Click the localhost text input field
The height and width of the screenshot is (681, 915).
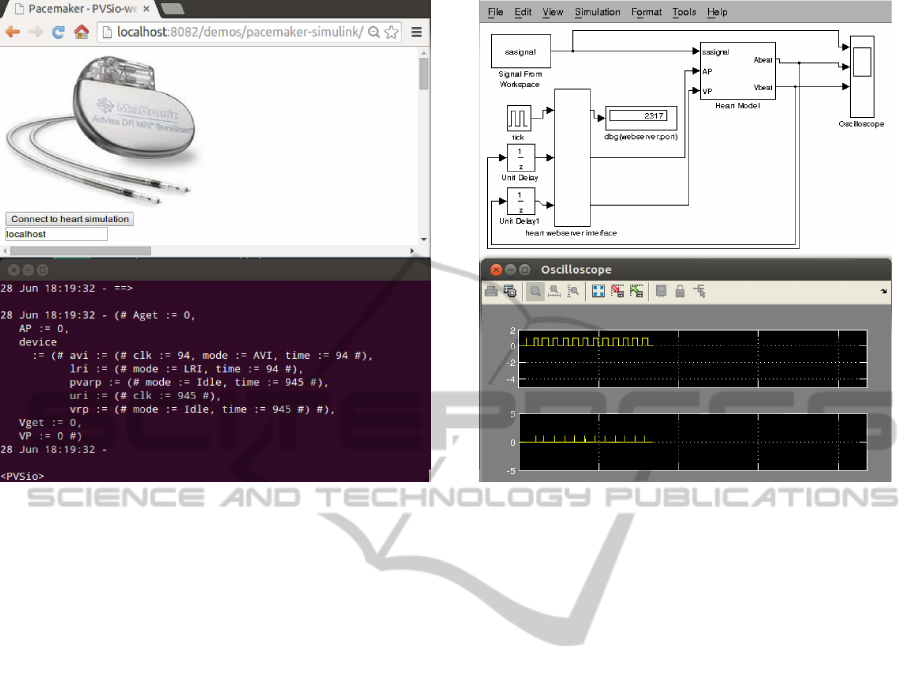[x=56, y=234]
